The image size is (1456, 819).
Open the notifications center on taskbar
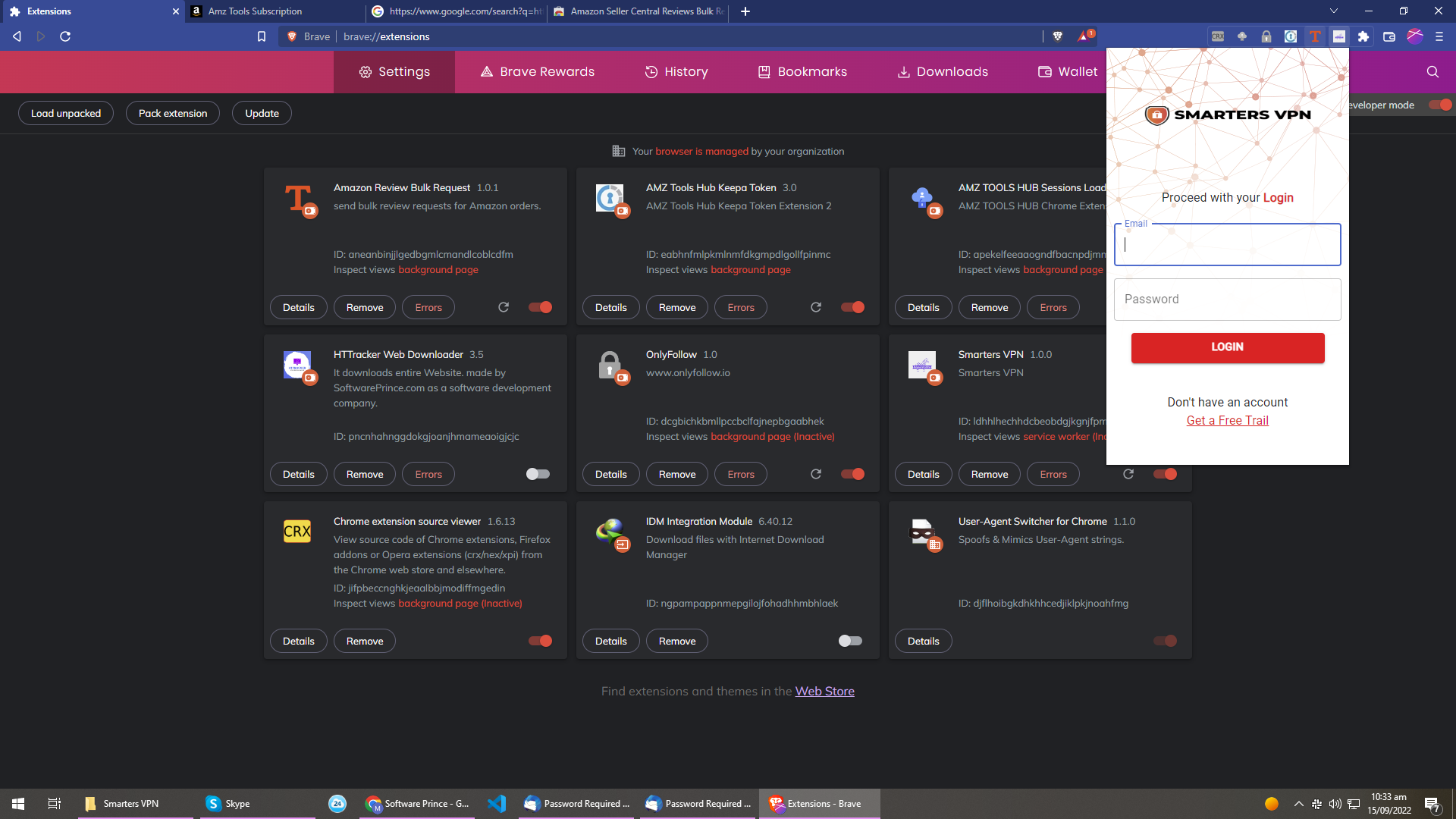(1432, 804)
